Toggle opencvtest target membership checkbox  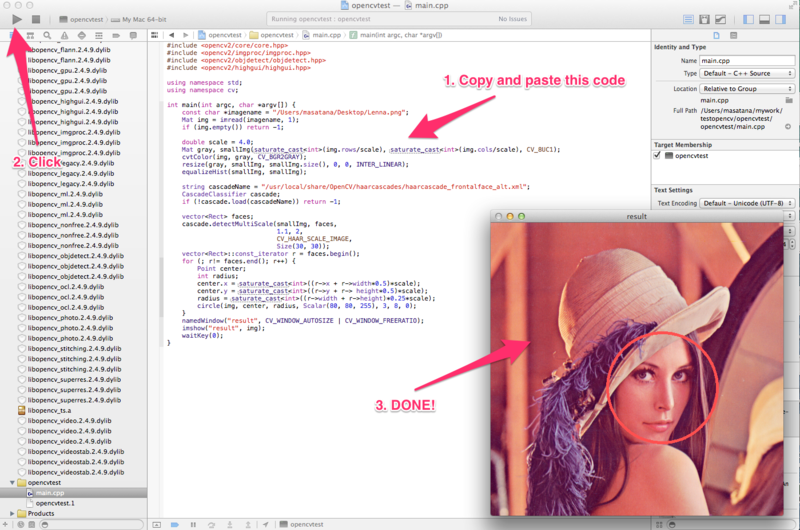(657, 156)
